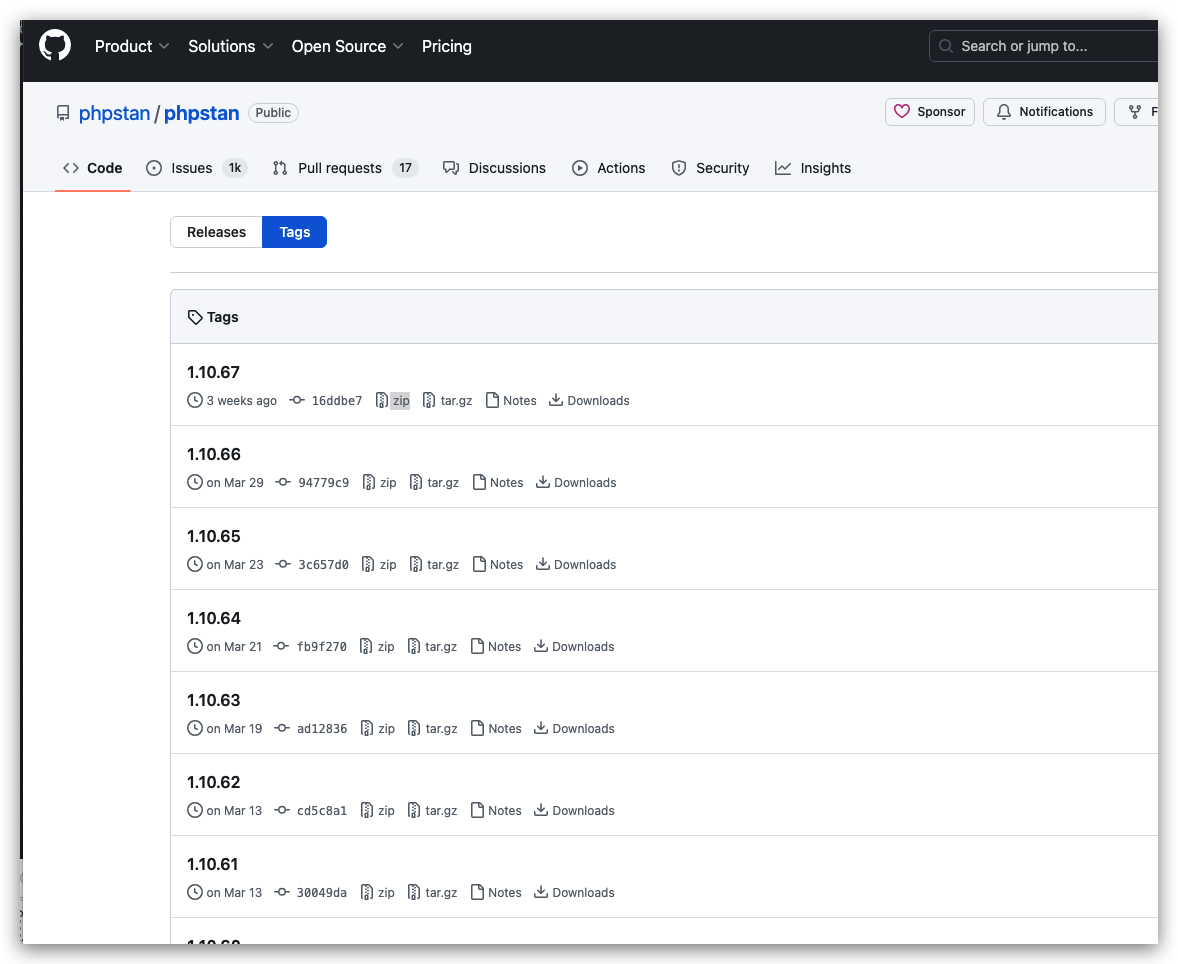This screenshot has height=964, width=1178.
Task: Click the Fork icon button
Action: [1137, 112]
